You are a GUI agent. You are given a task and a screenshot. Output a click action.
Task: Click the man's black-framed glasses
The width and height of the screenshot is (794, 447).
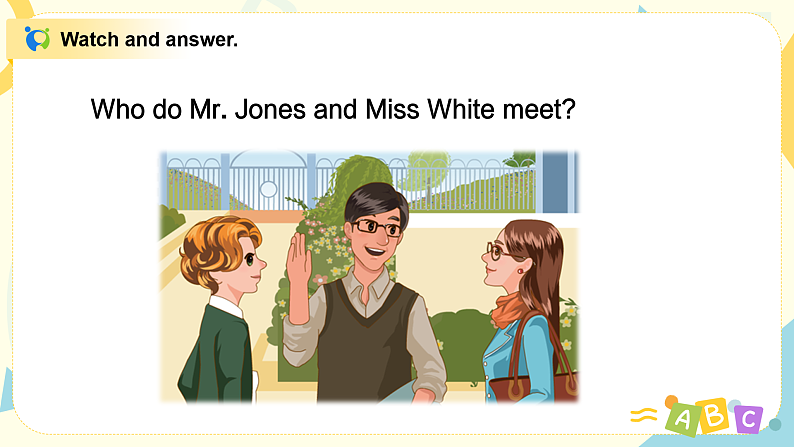point(377,228)
